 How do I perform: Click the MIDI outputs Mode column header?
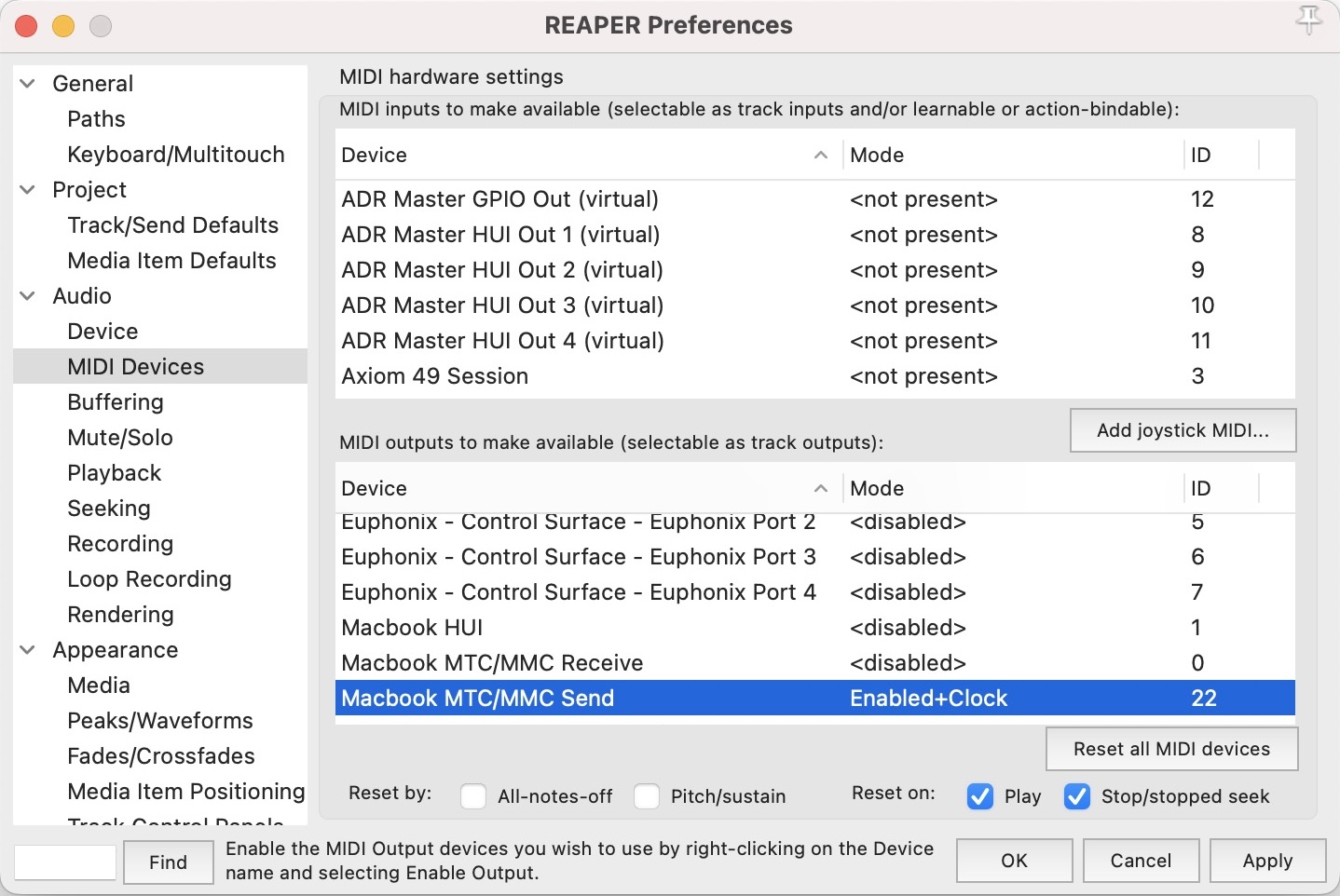click(x=1014, y=488)
